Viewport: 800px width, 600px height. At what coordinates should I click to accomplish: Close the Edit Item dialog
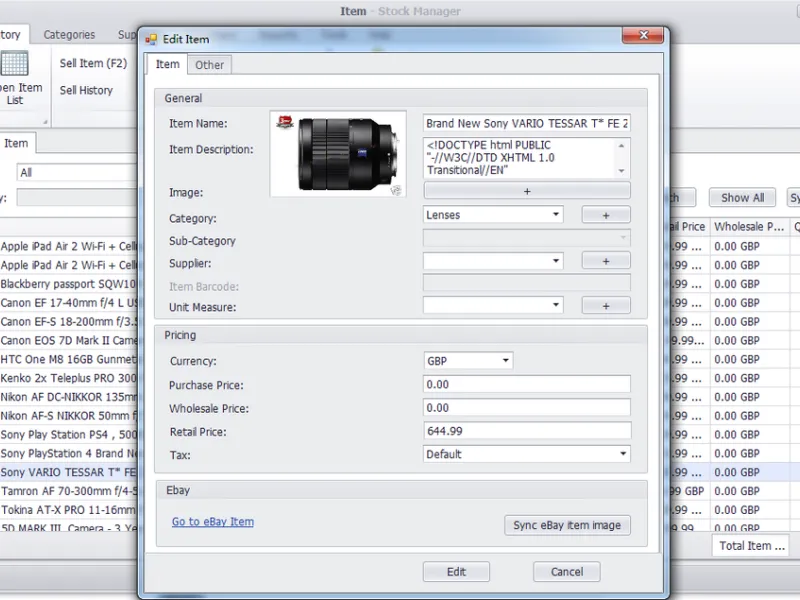coord(643,35)
